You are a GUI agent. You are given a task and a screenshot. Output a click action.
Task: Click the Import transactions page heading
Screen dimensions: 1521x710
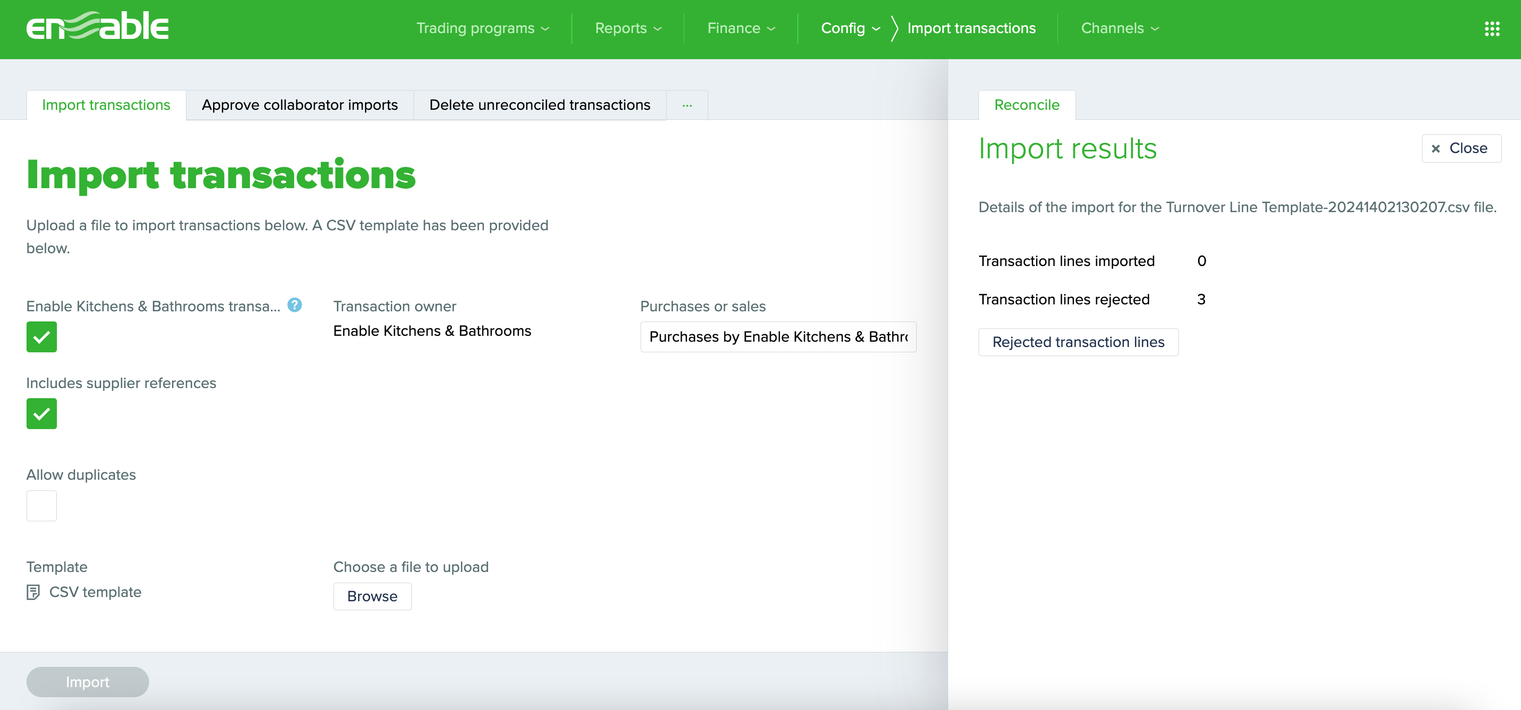pos(221,175)
